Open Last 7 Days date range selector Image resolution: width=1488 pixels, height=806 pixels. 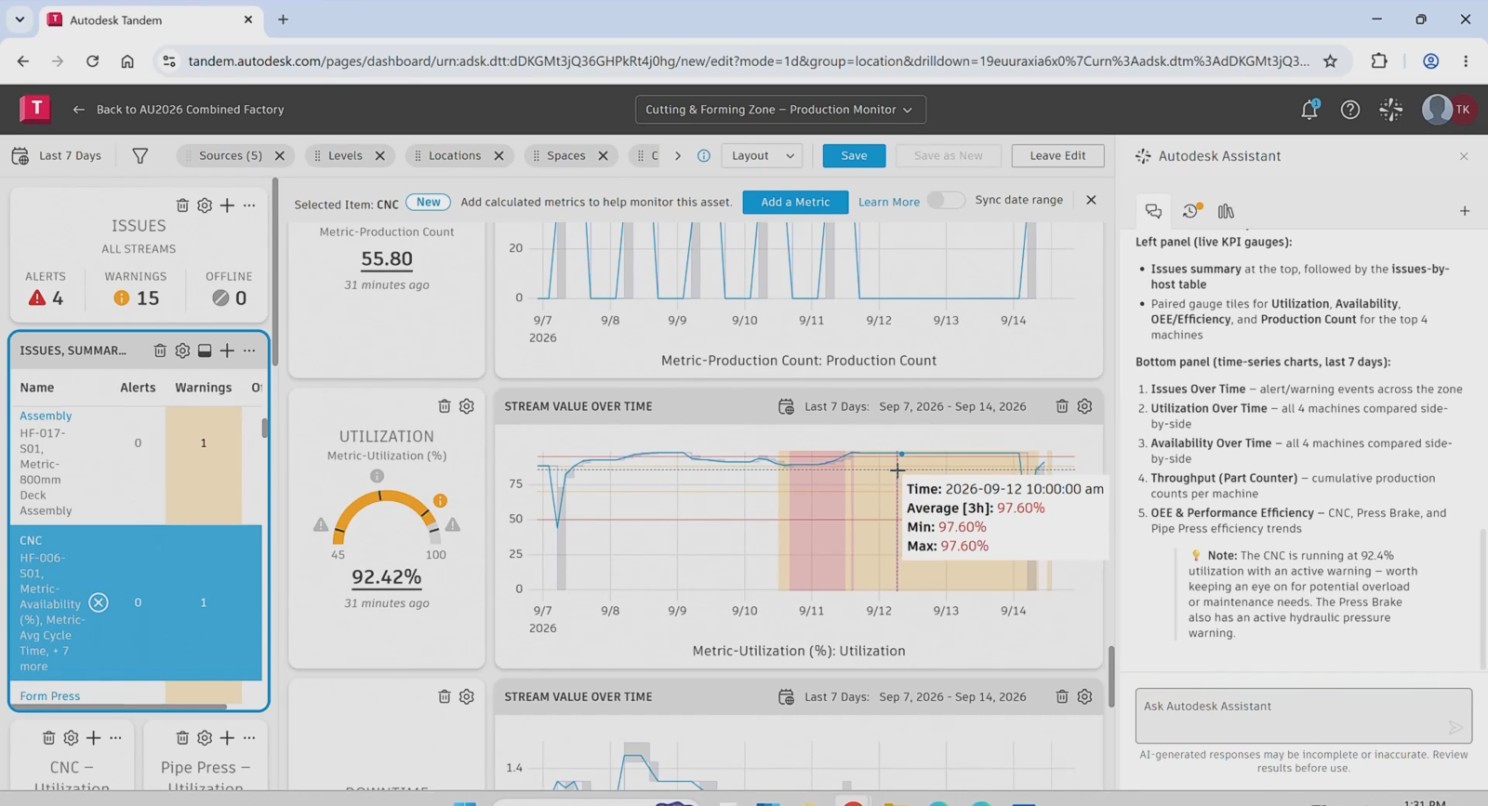click(x=57, y=156)
